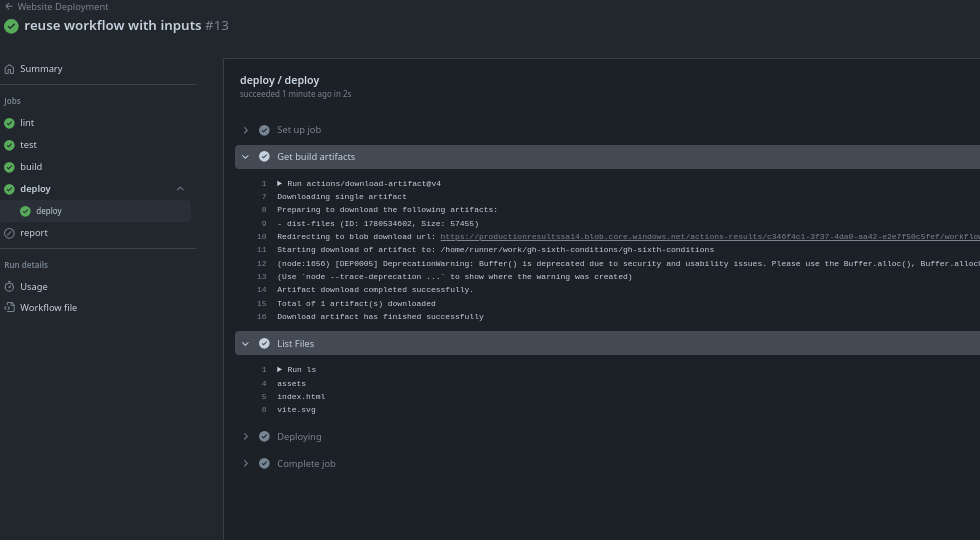
Task: Expand the Run ls log line
Action: point(280,370)
